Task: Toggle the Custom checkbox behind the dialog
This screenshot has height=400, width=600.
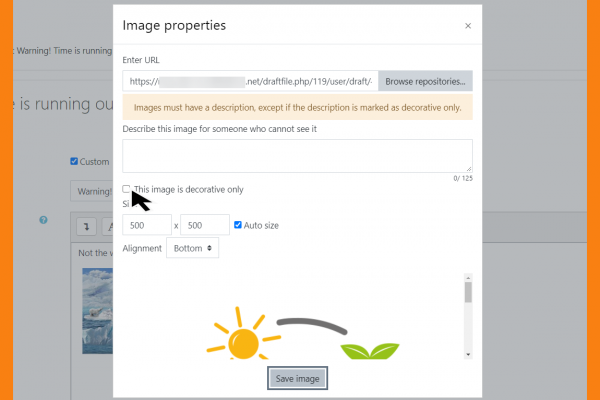Action: (74, 161)
